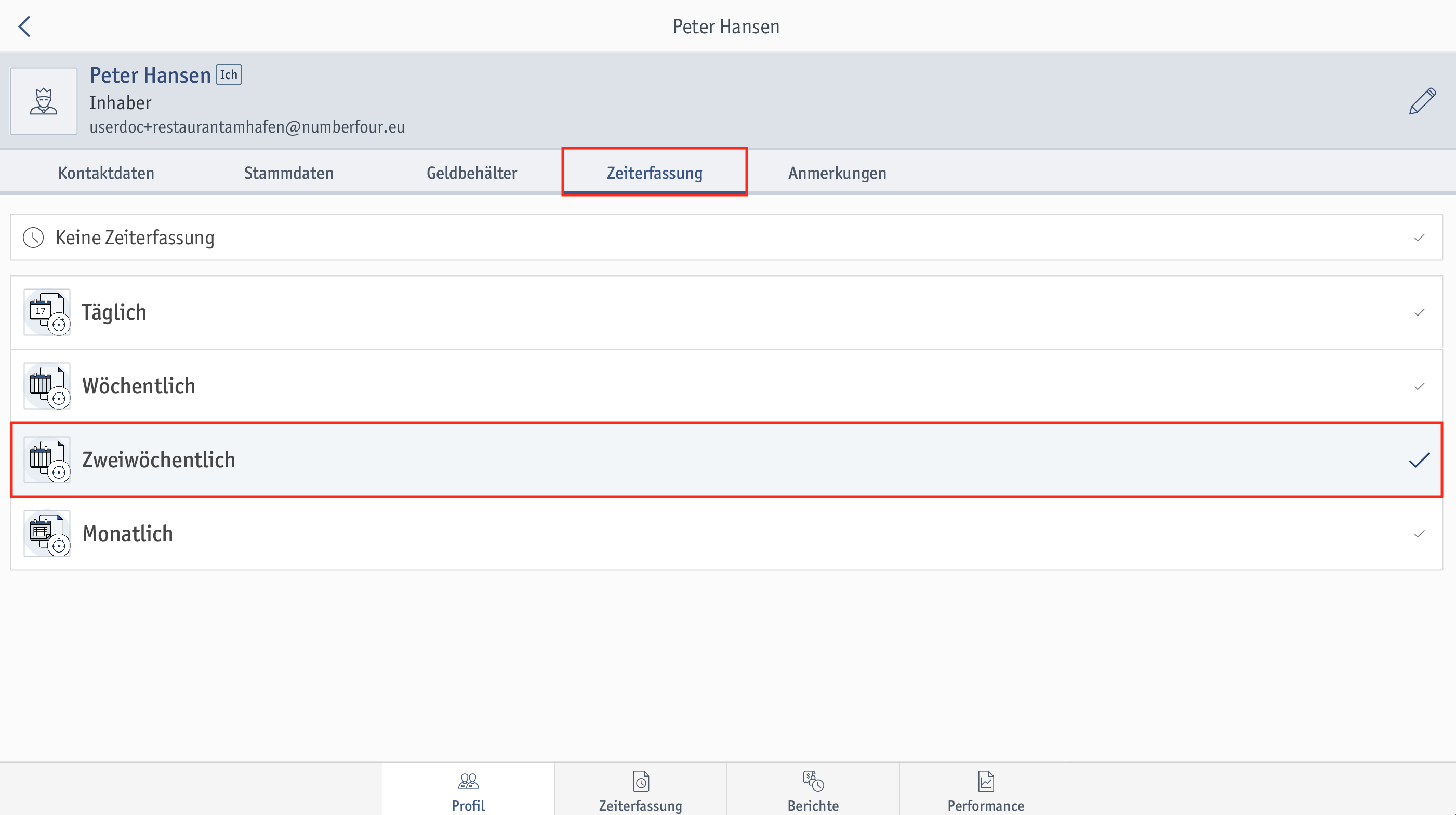1456x815 pixels.
Task: Choose the Täglich option label
Action: click(x=114, y=312)
